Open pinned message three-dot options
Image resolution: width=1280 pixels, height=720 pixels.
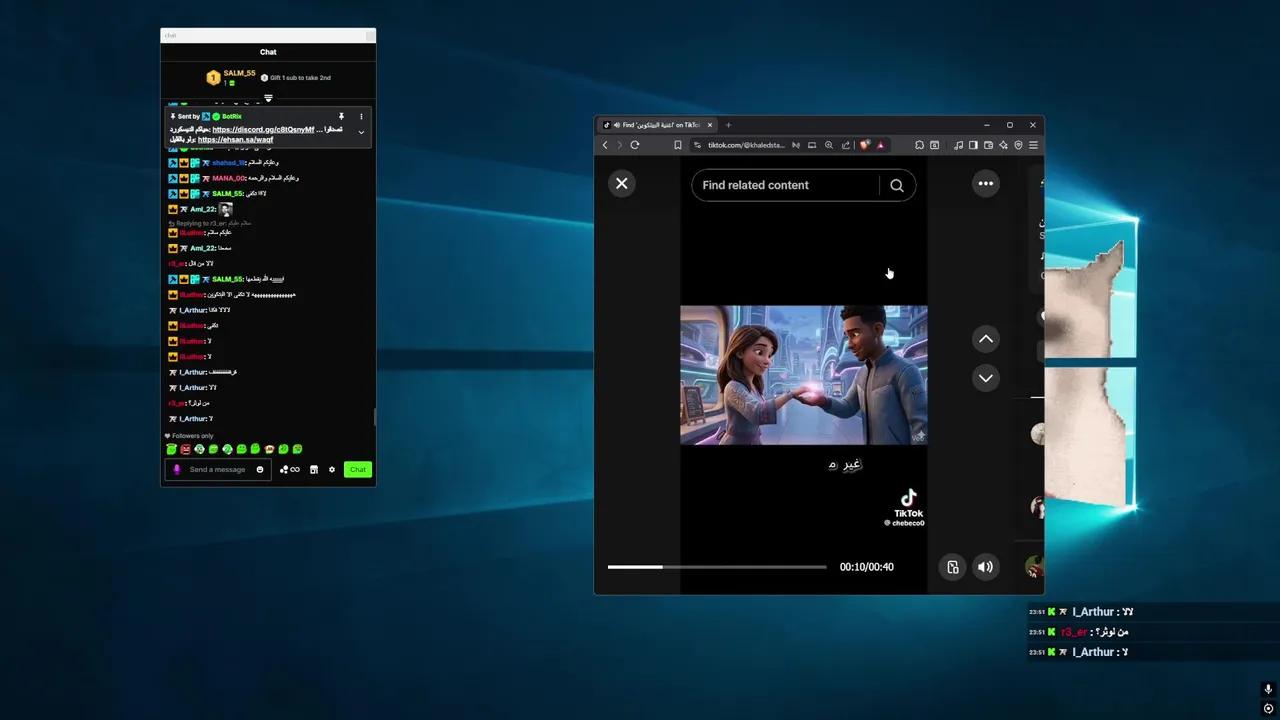[361, 117]
